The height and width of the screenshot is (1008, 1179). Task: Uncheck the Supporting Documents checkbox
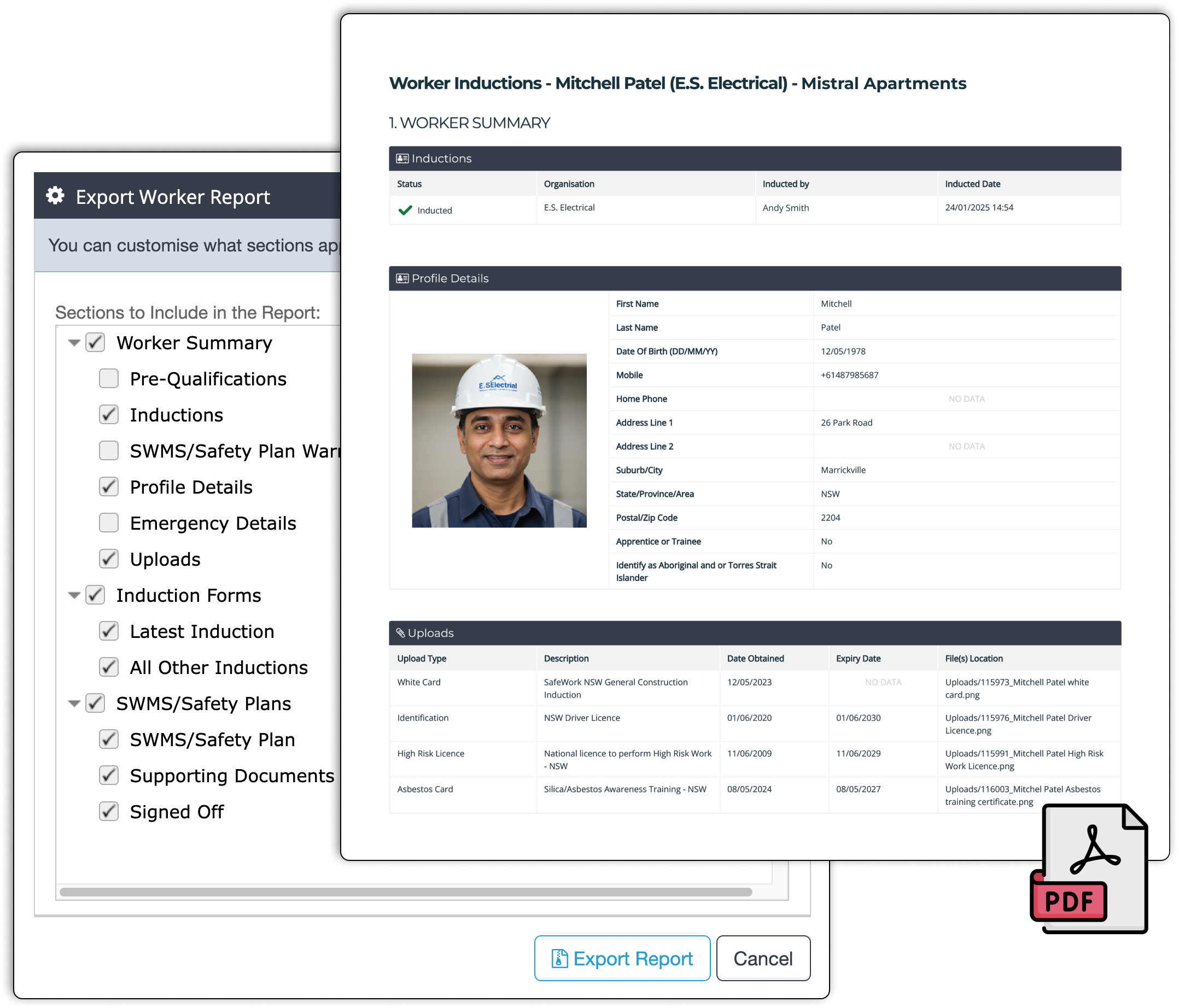pyautogui.click(x=109, y=776)
